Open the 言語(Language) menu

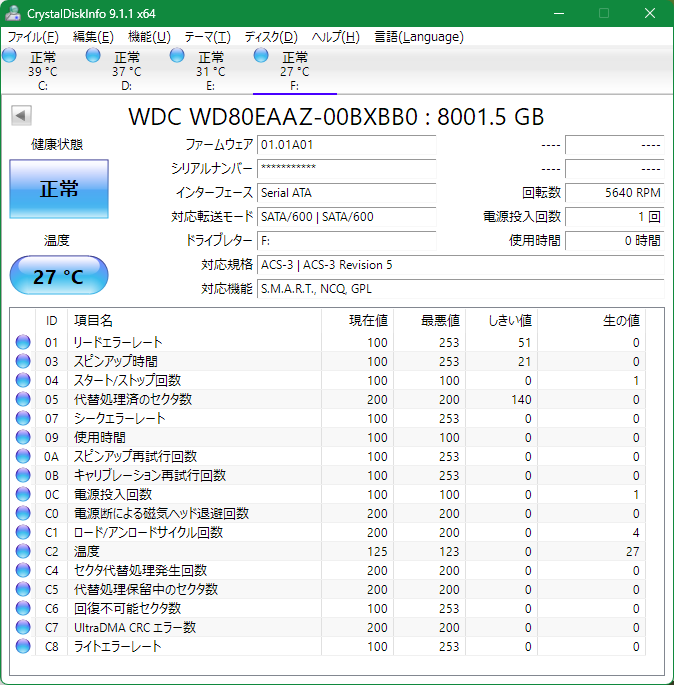419,37
